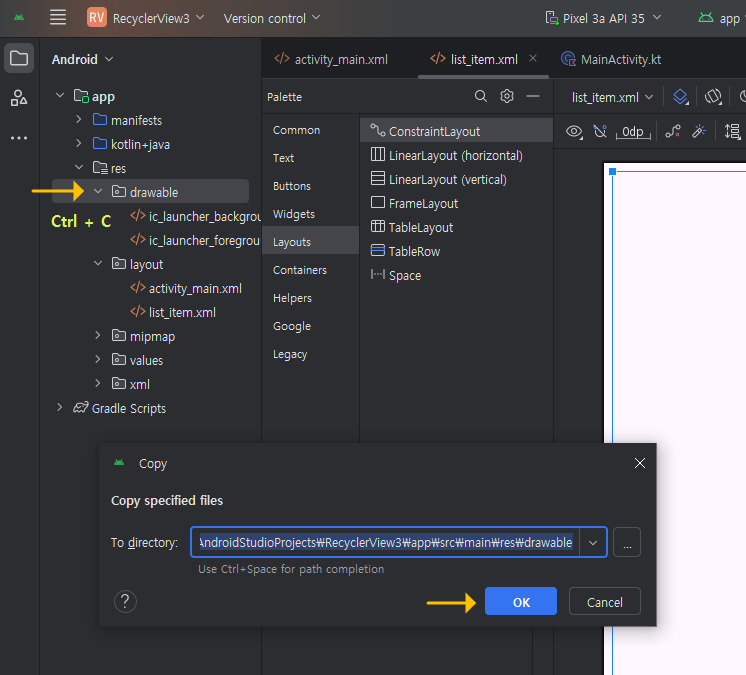Select list_item.xml in project tree
Image resolution: width=746 pixels, height=675 pixels.
[x=173, y=312]
